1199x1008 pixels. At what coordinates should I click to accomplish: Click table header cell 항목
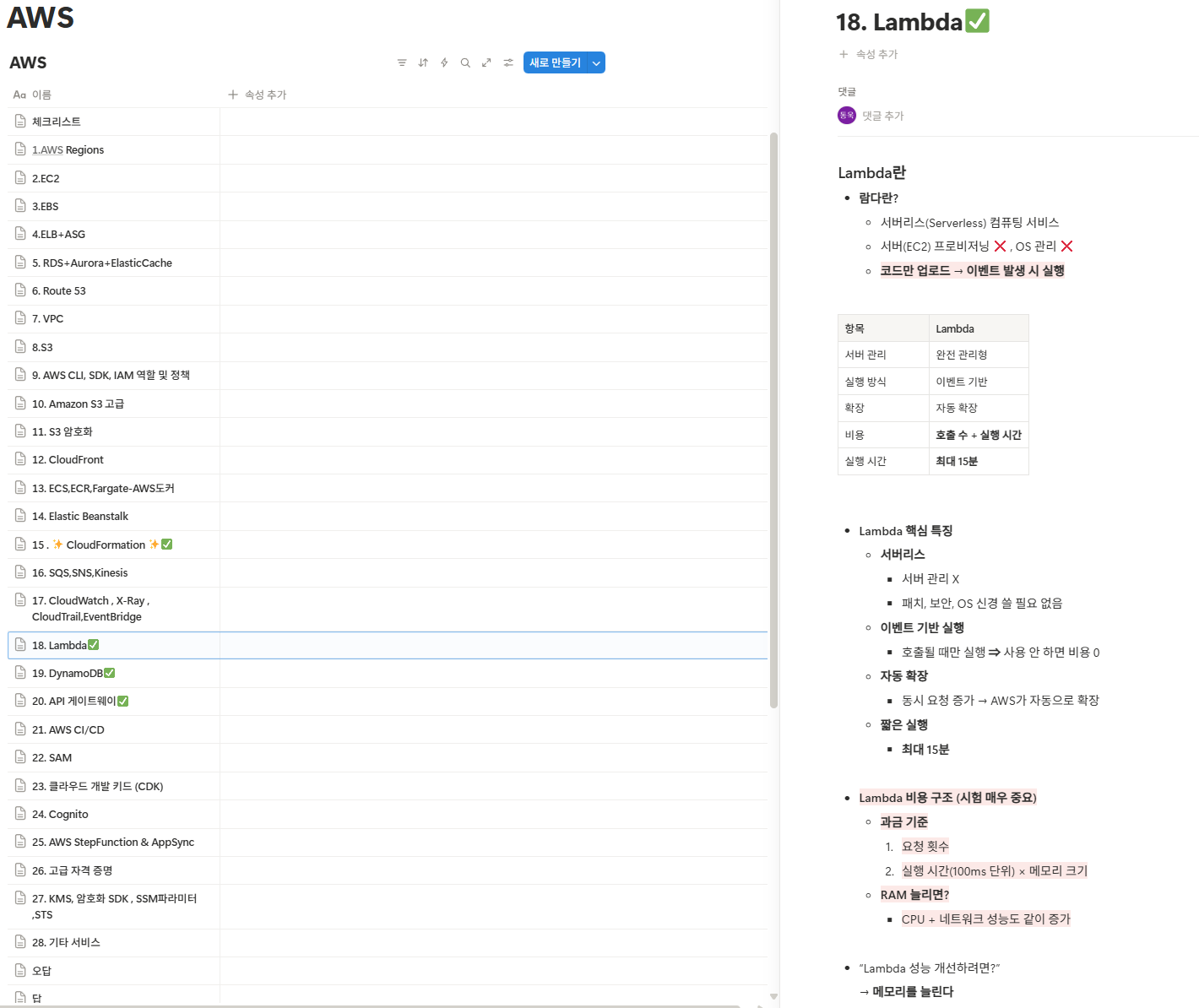883,328
